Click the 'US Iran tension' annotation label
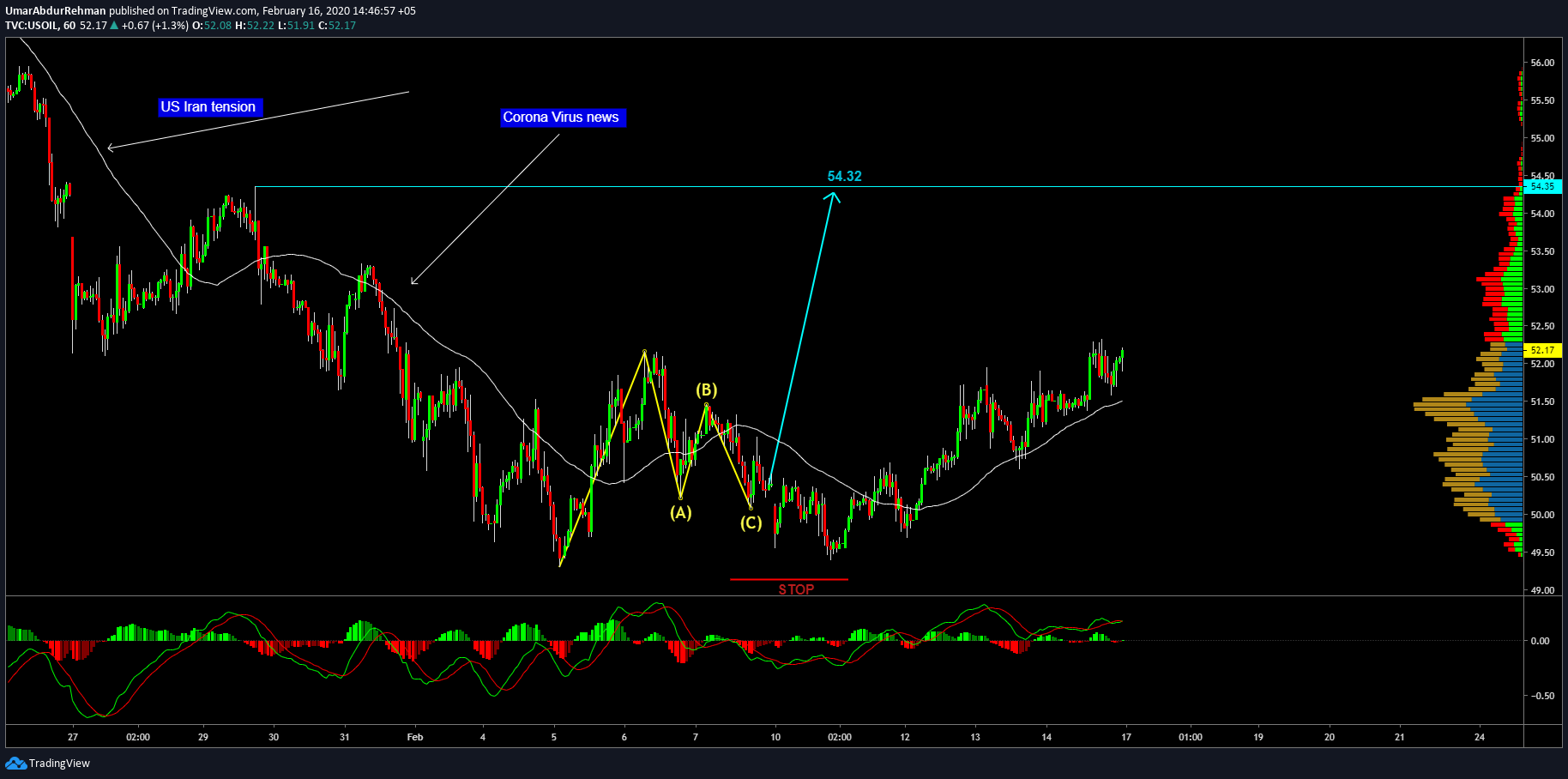The image size is (1568, 779). (208, 107)
